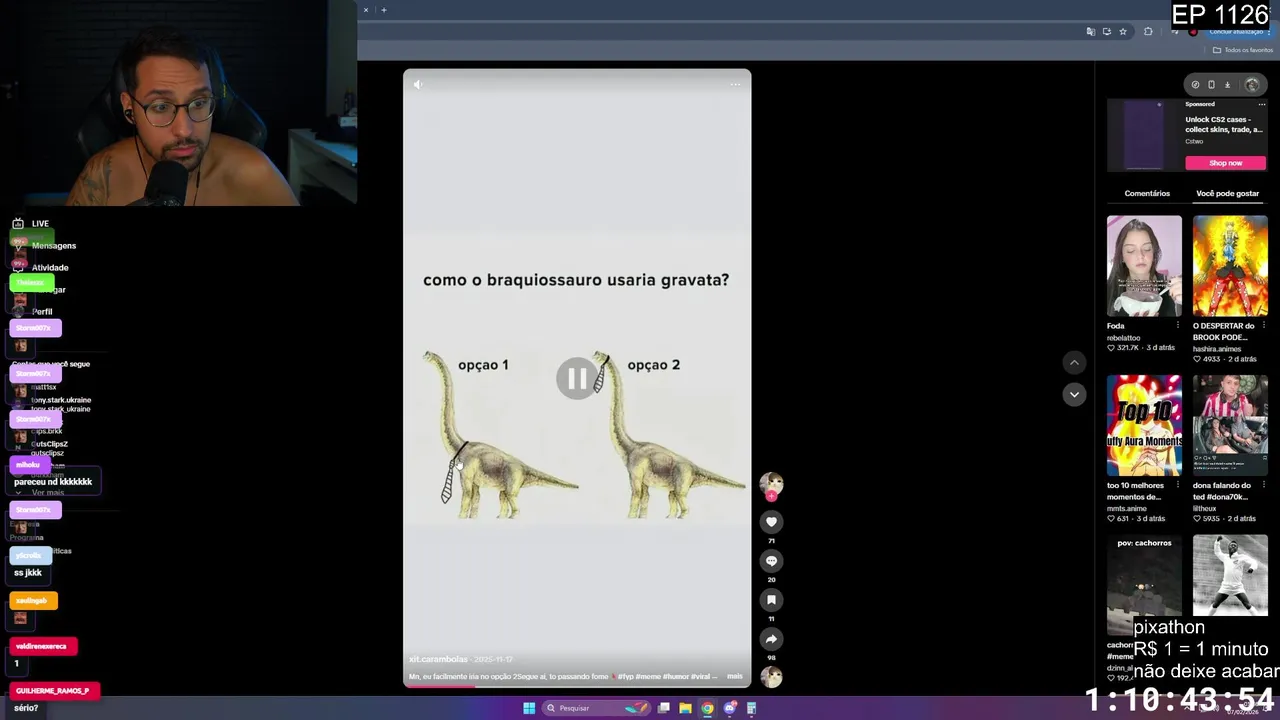Switch to the 'Você pode gostar' tab
1280x720 pixels.
click(1227, 193)
